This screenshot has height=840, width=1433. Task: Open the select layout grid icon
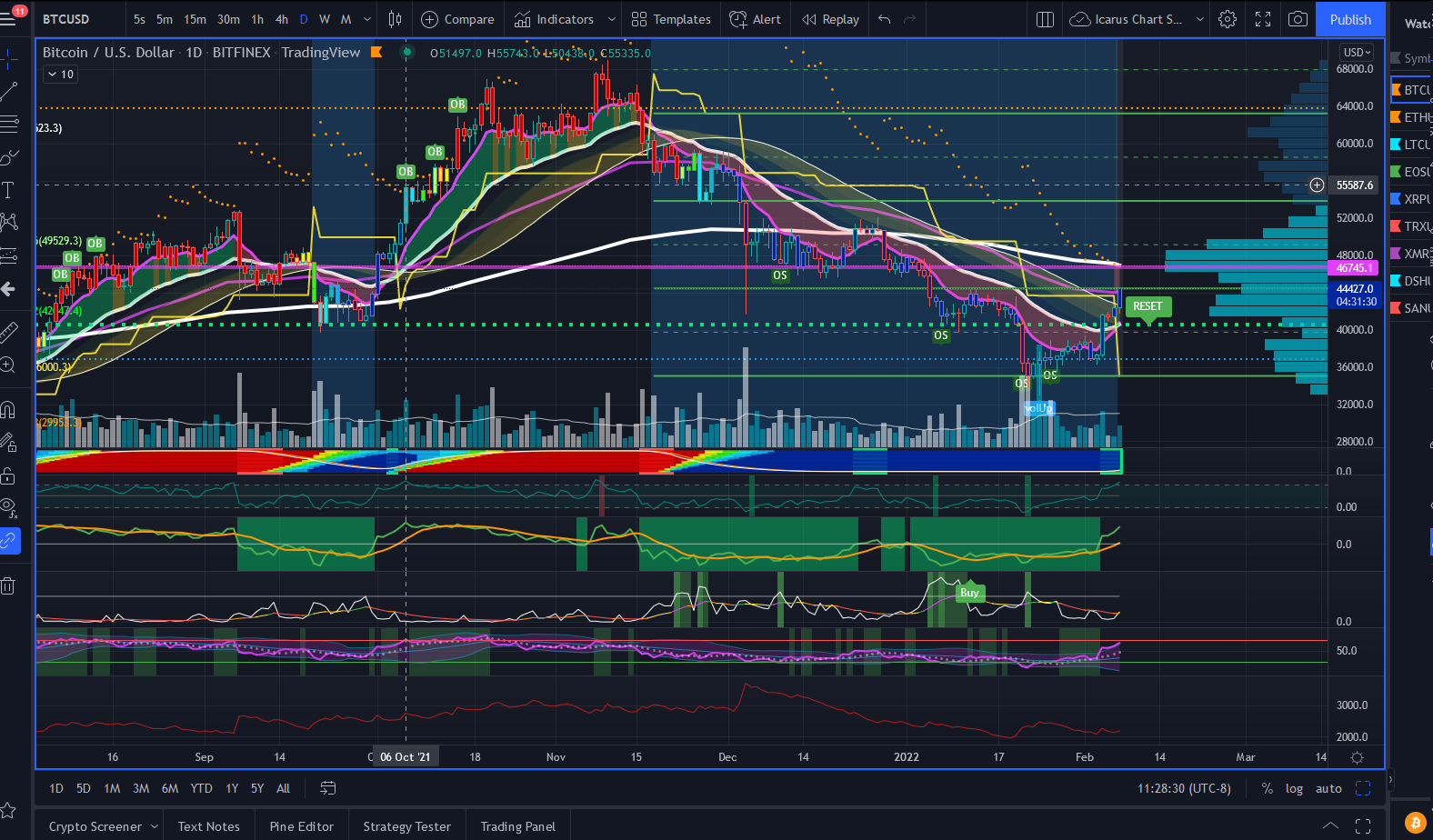click(1045, 19)
